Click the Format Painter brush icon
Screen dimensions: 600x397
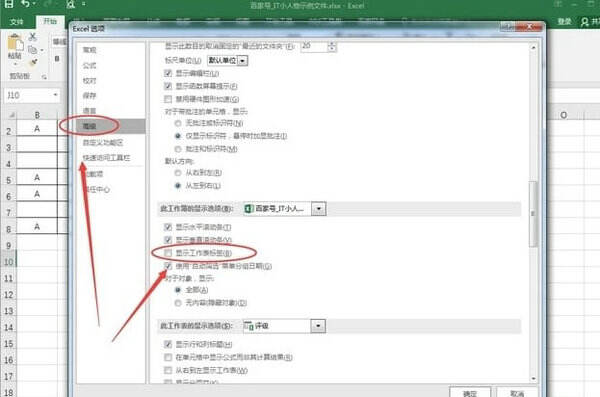coord(33,62)
